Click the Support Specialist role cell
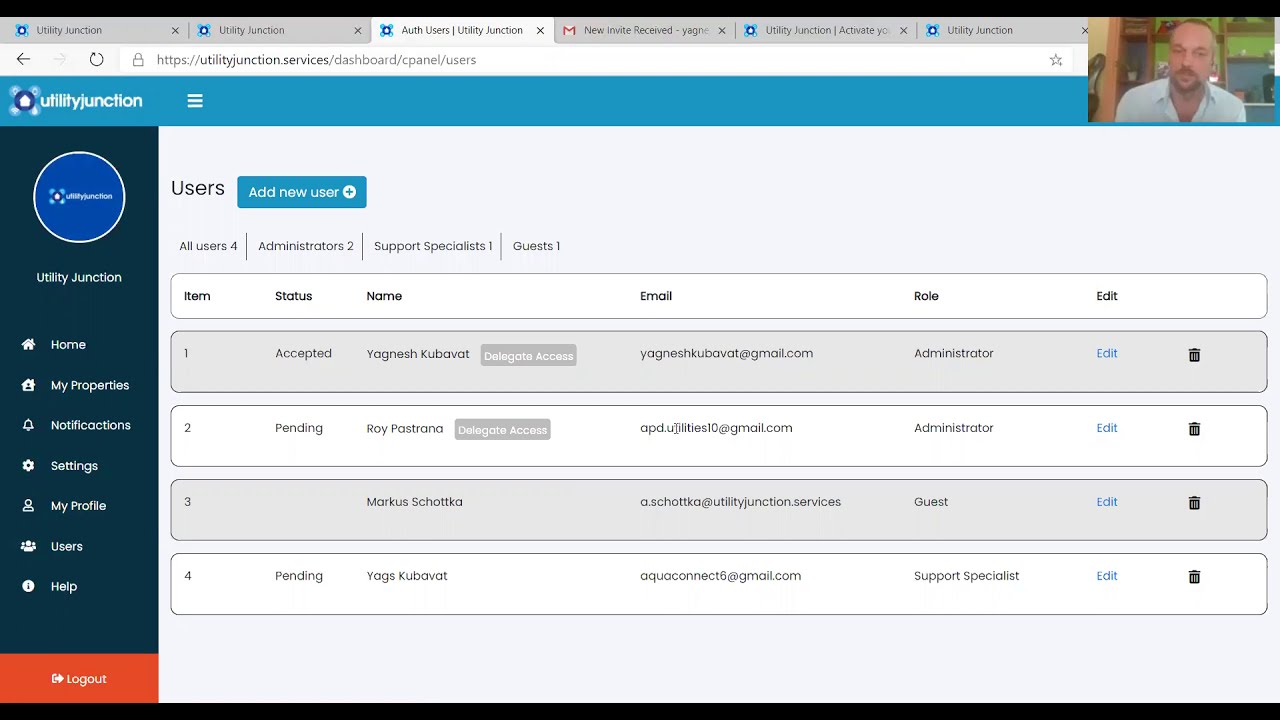1280x720 pixels. pos(966,576)
